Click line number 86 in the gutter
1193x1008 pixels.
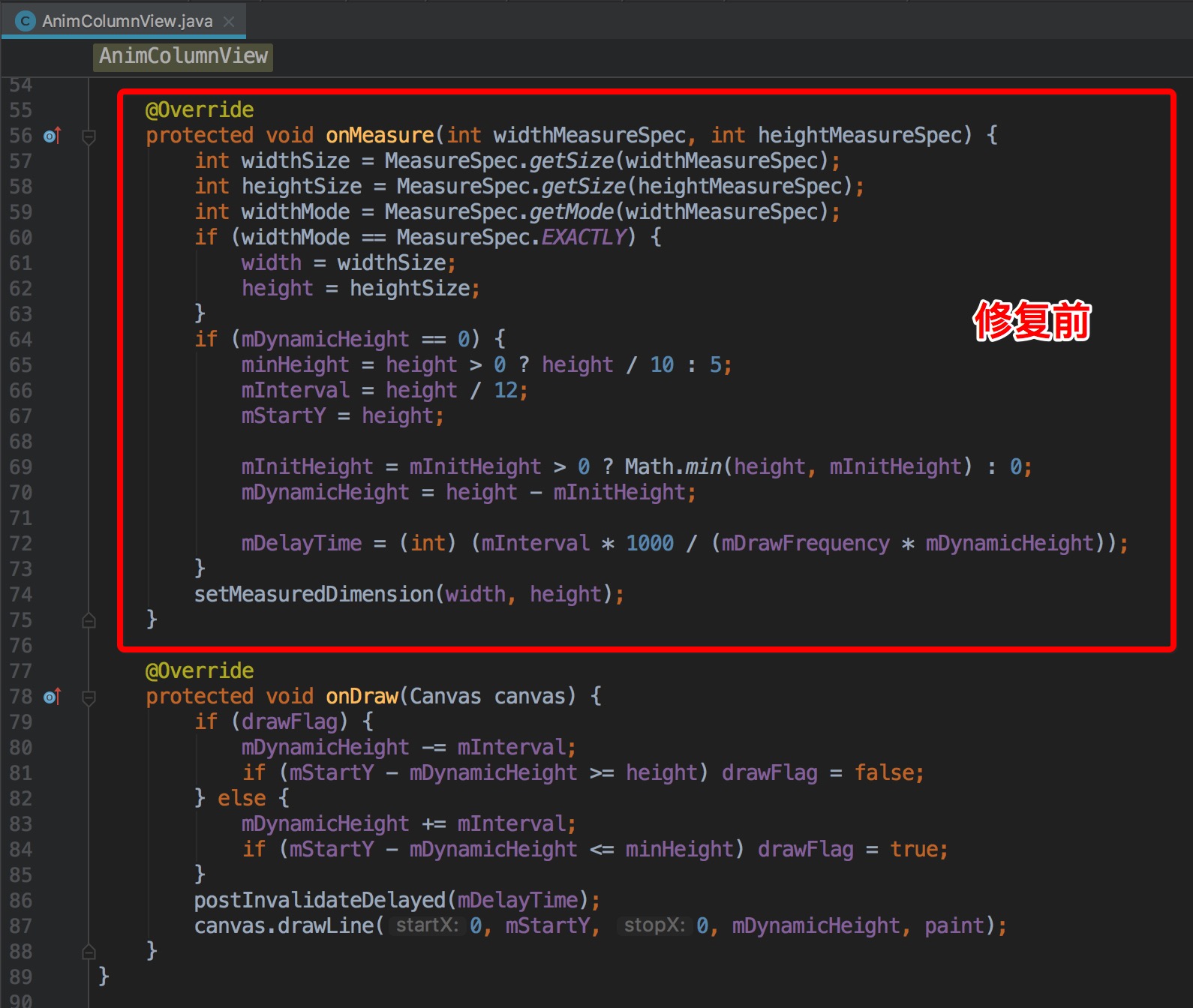tap(20, 901)
